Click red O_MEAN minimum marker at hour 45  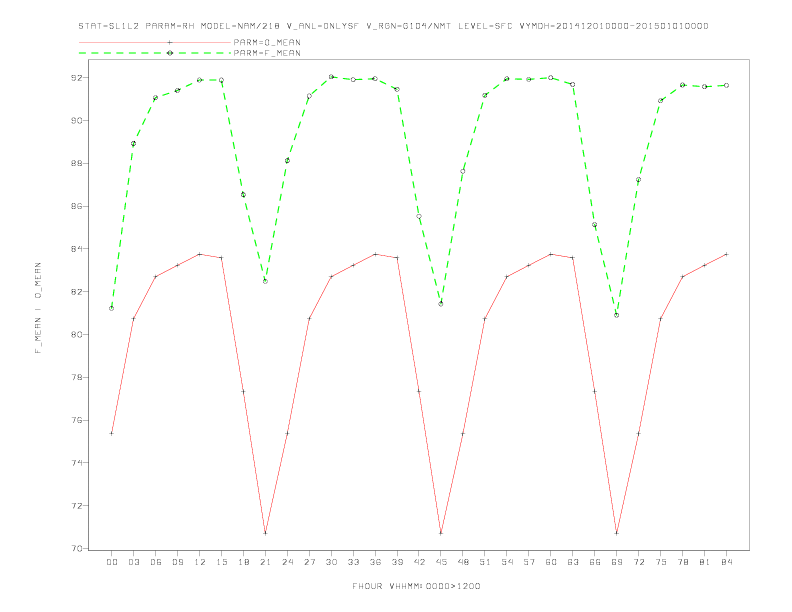click(x=441, y=533)
